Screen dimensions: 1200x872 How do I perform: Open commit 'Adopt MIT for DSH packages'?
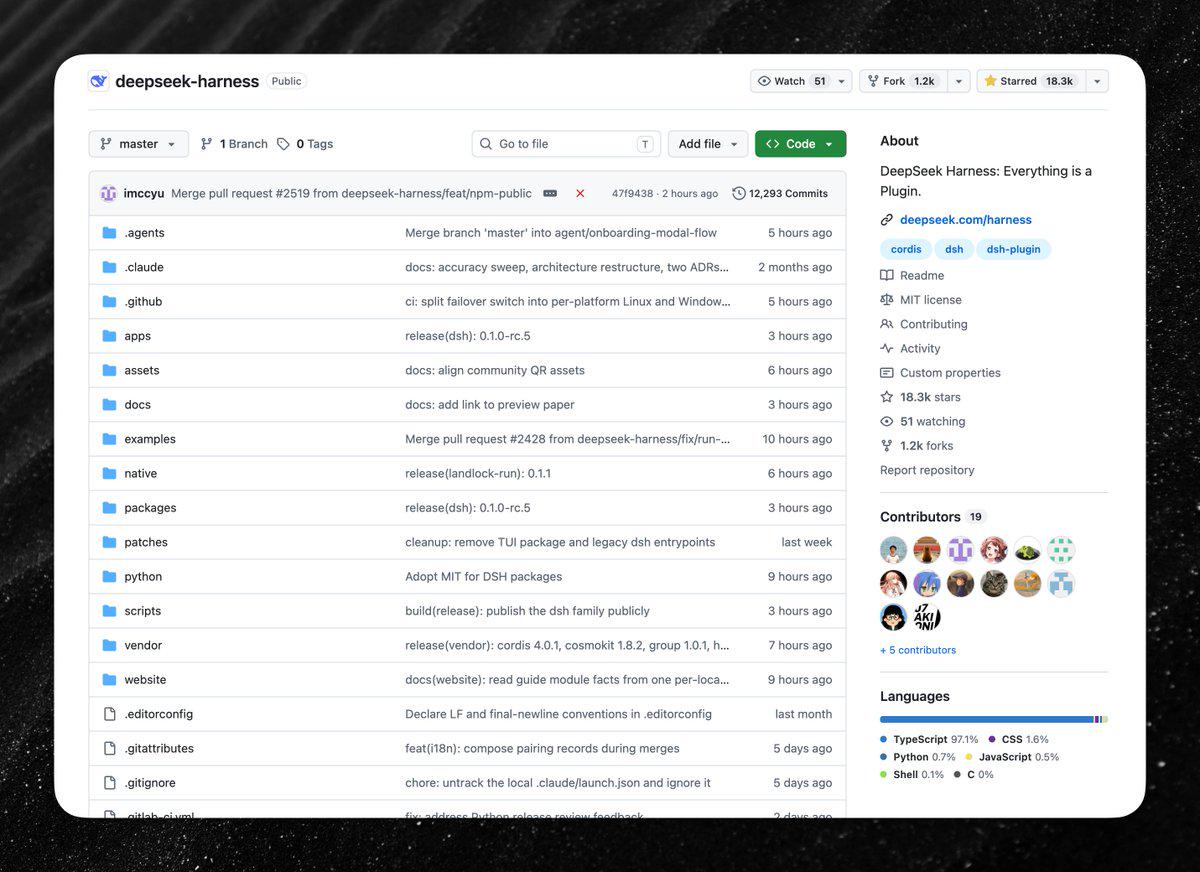pos(484,577)
